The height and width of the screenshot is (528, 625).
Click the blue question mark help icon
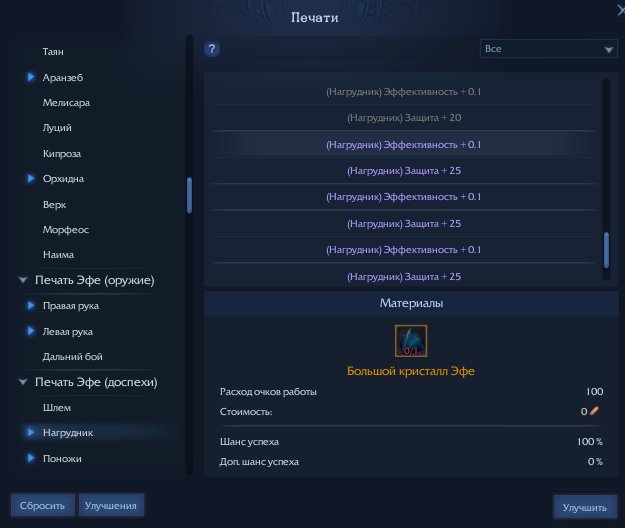[212, 49]
